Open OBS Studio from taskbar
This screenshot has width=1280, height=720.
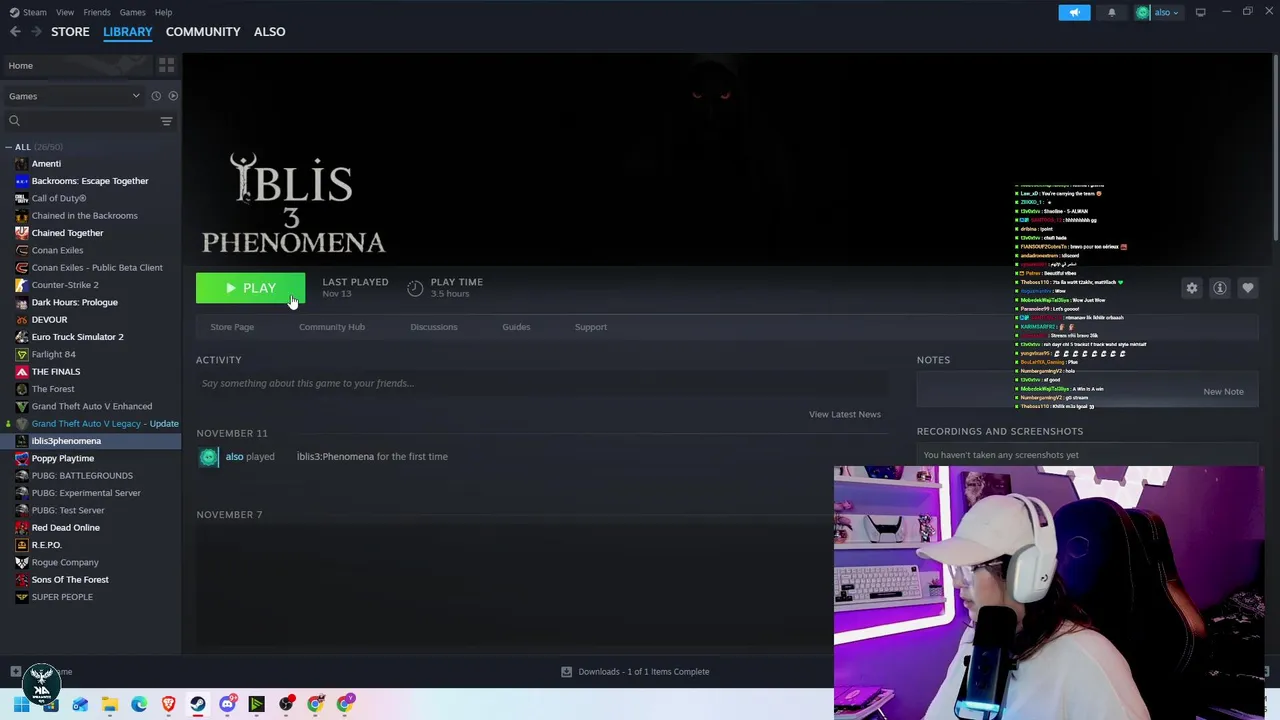286,704
